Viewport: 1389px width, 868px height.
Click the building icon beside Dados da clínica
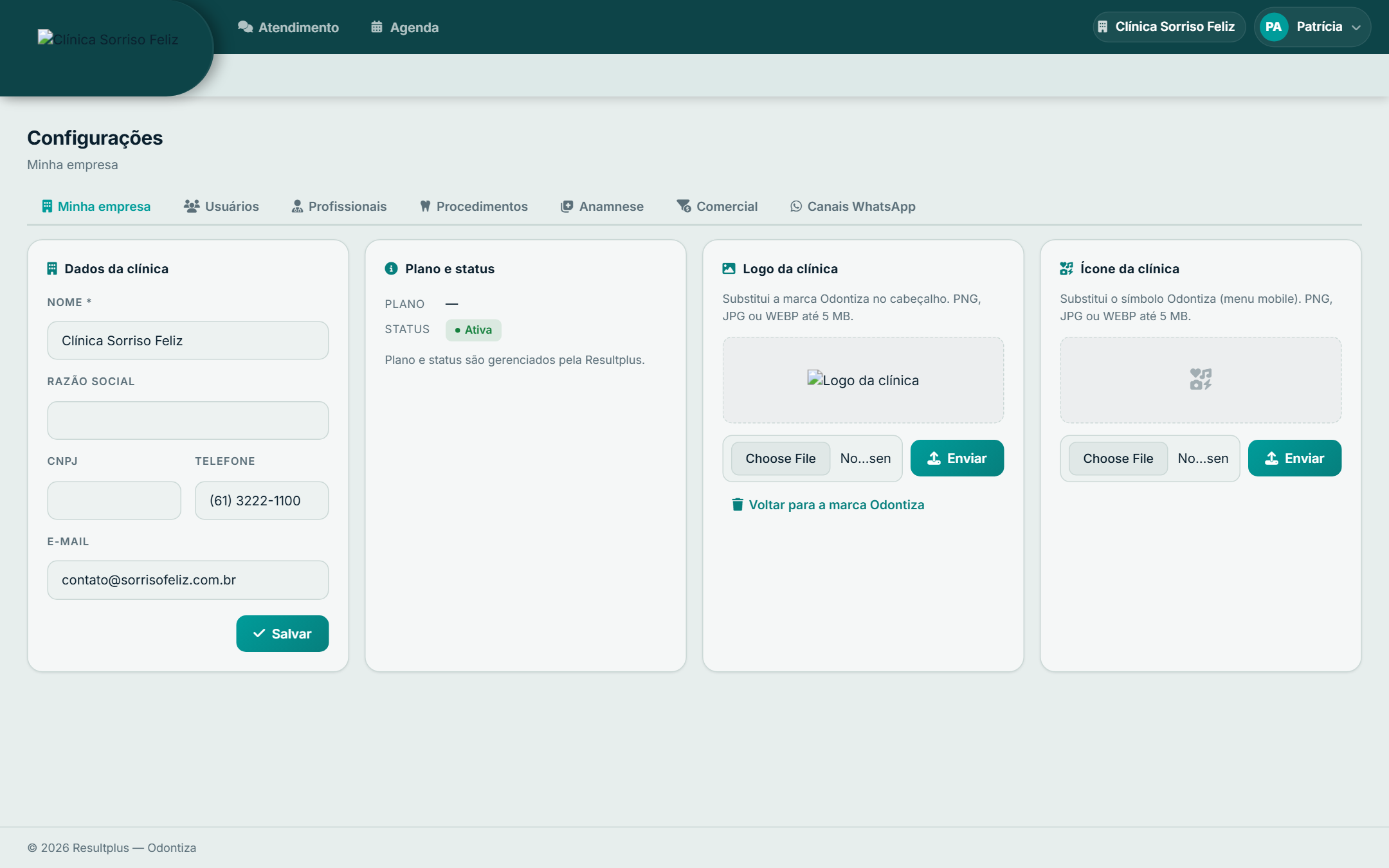(52, 269)
